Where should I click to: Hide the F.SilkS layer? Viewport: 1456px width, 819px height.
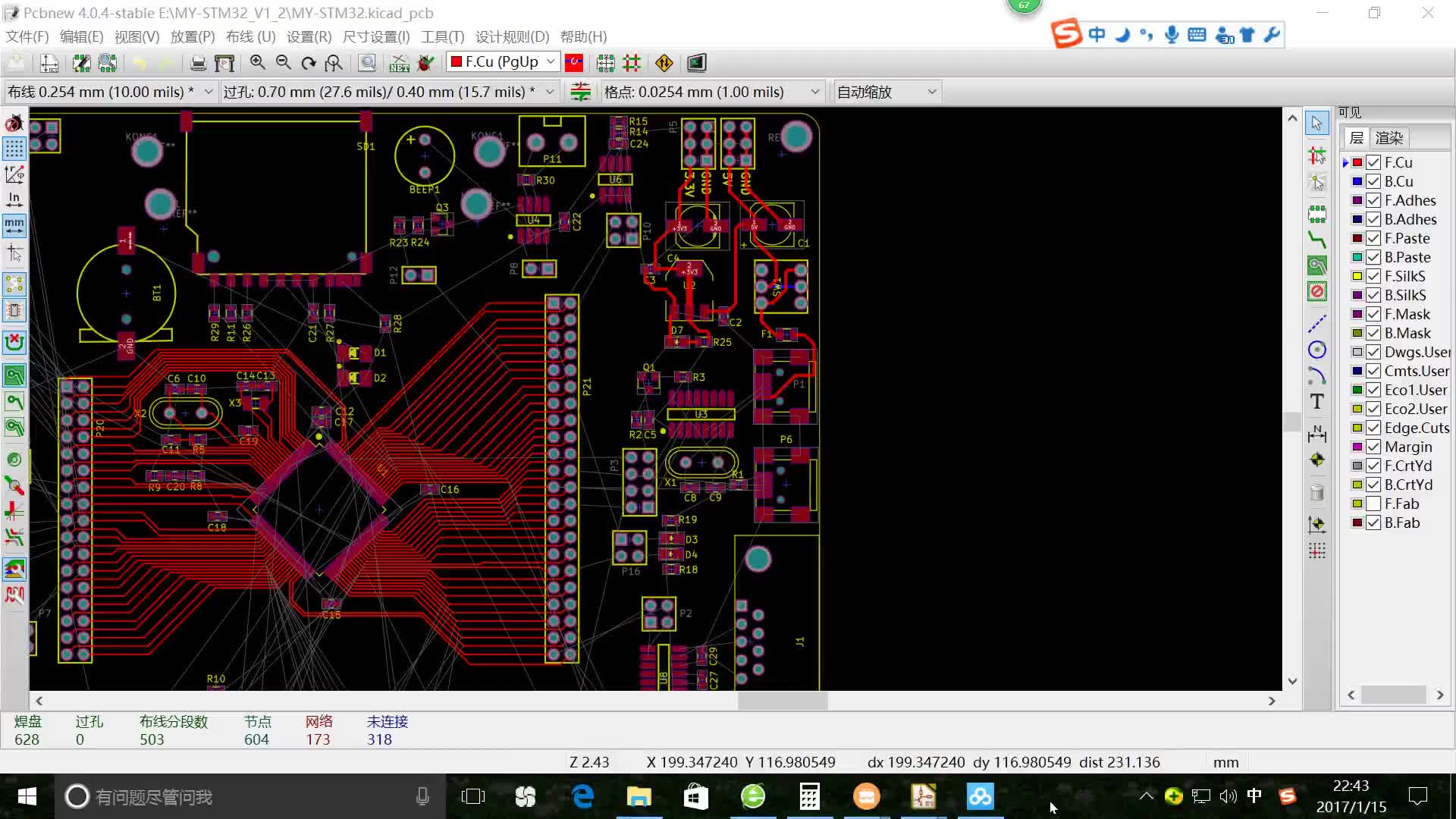[x=1373, y=276]
